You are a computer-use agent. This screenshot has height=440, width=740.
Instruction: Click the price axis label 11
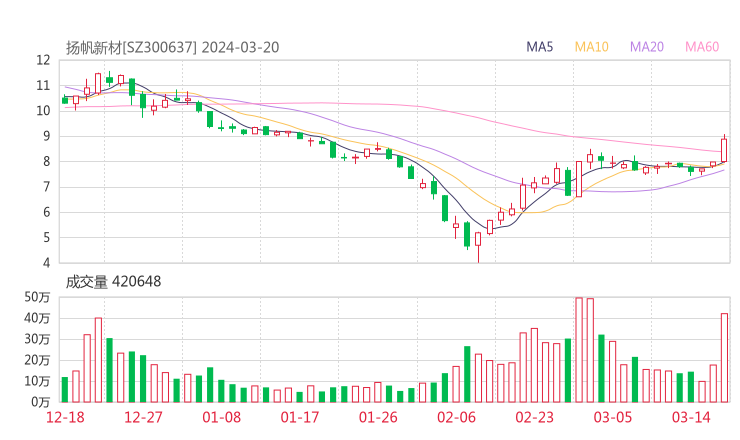click(x=43, y=85)
